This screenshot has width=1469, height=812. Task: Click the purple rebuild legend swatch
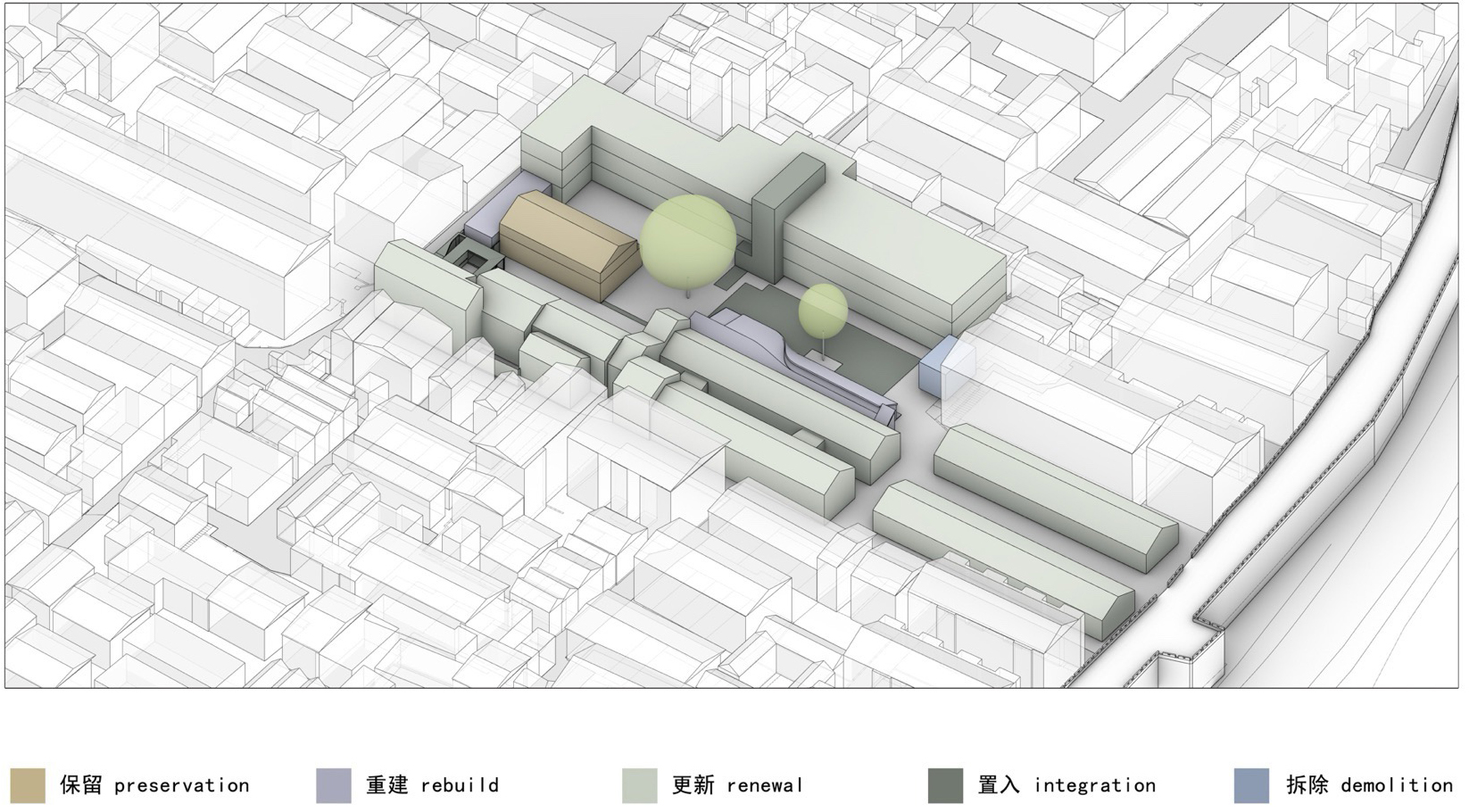(334, 785)
